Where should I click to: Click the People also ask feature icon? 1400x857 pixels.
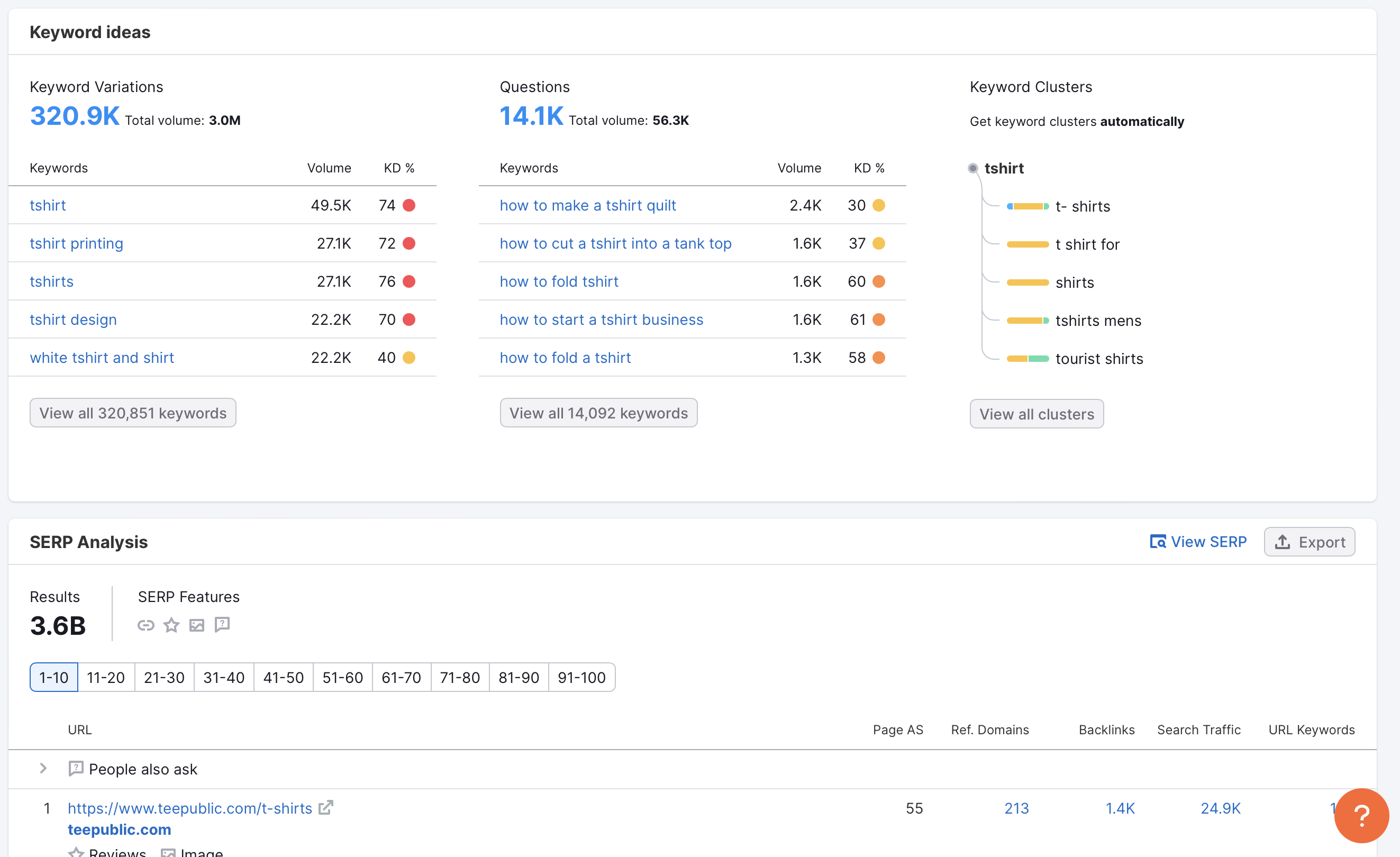point(222,625)
